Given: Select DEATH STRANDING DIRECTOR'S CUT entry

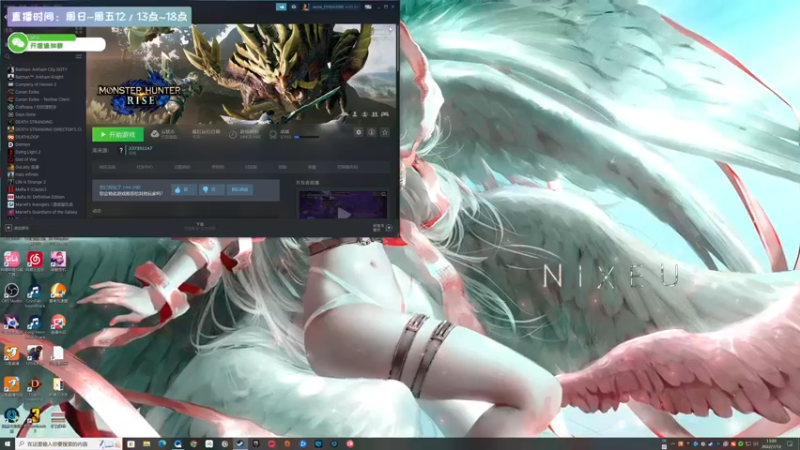Looking at the screenshot, I should pos(48,130).
